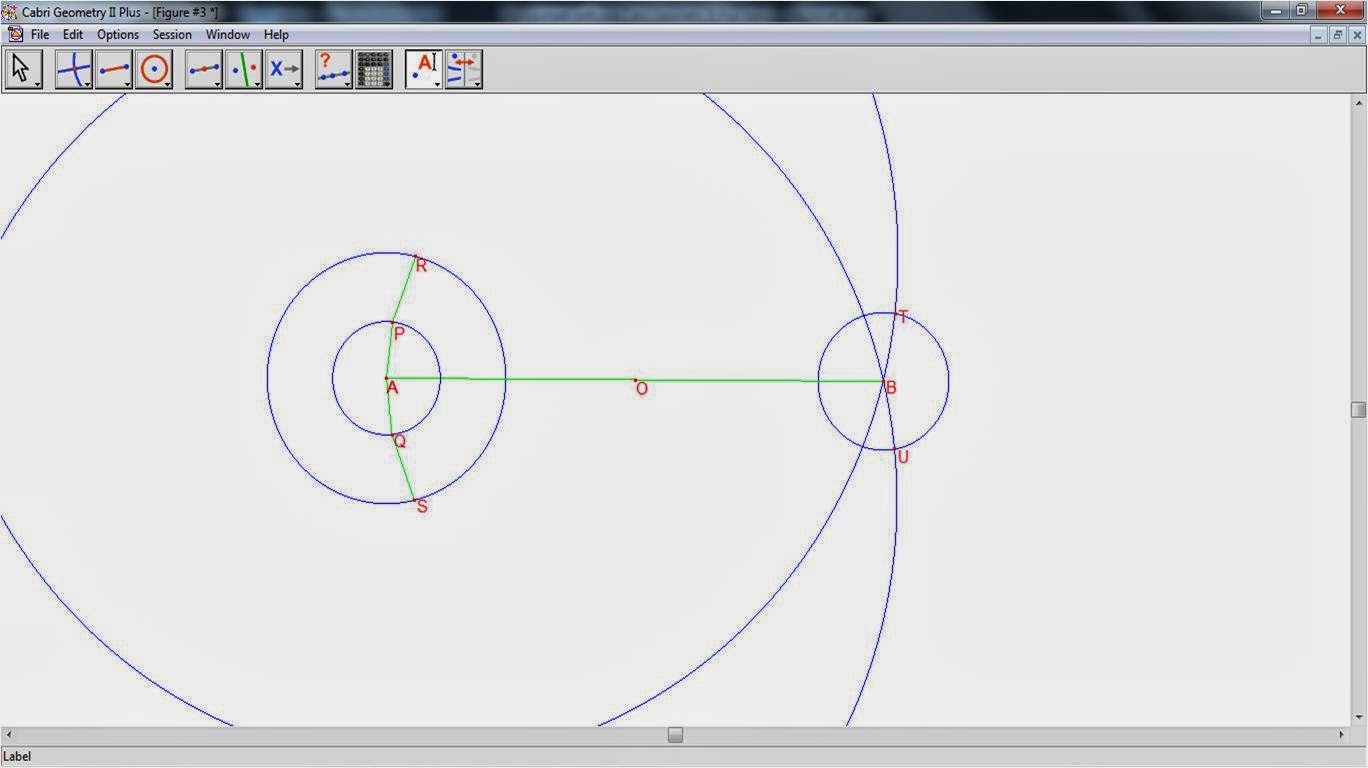Screen dimensions: 1368x768
Task: Click the Cabri title bar application icon
Action: point(10,12)
